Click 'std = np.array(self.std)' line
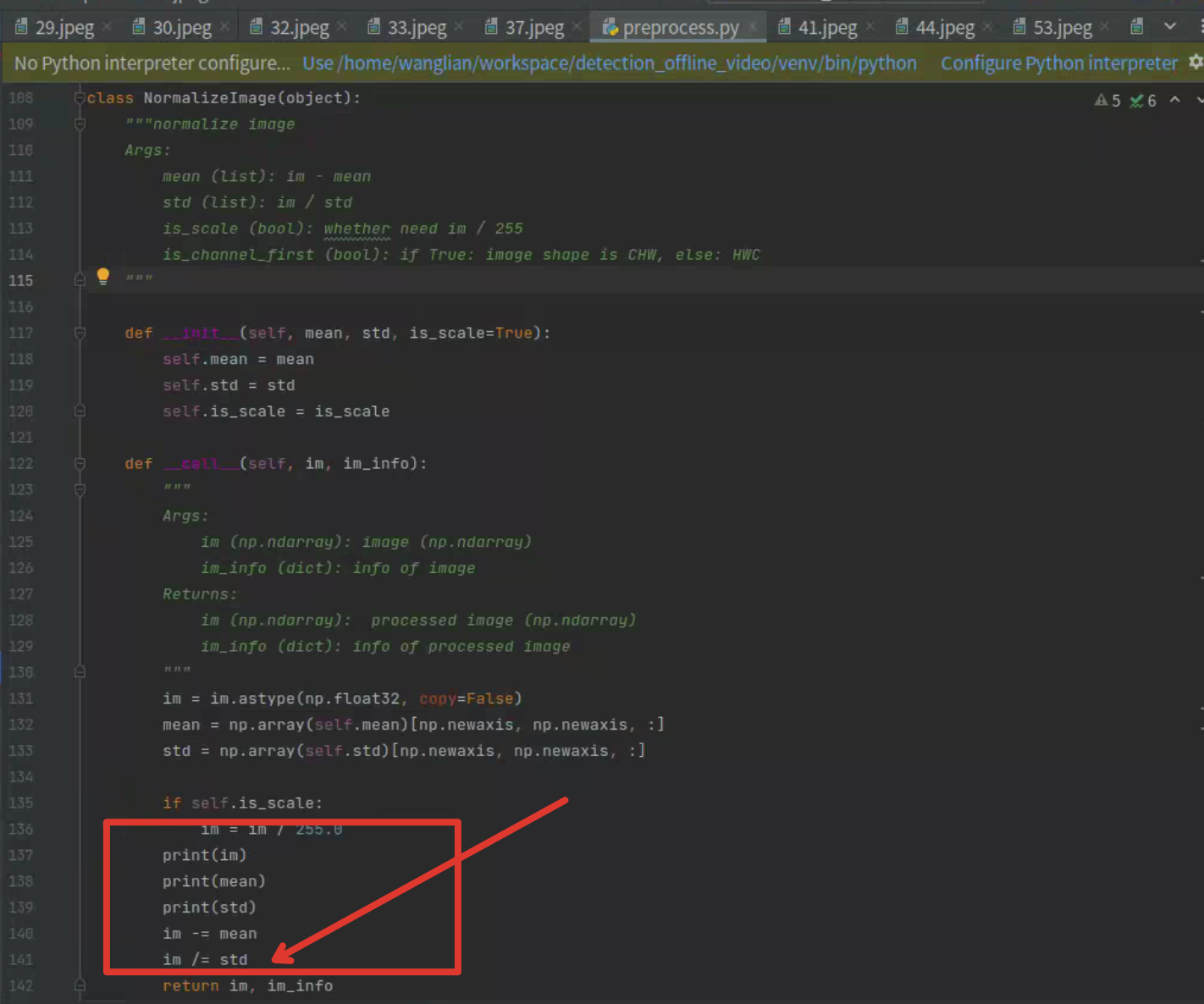This screenshot has width=1204, height=1004. coord(404,751)
